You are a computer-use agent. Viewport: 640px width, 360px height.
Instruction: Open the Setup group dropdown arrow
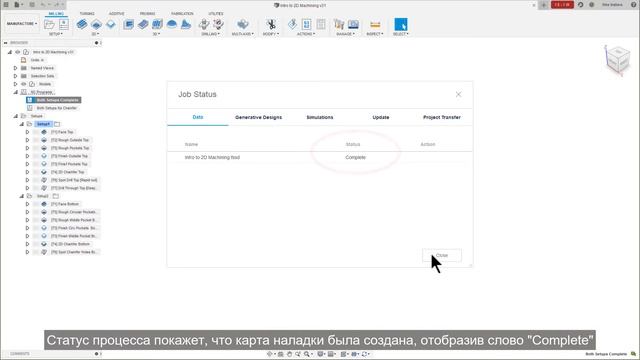point(56,34)
